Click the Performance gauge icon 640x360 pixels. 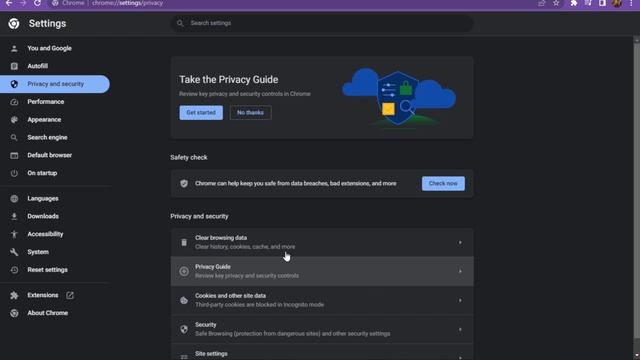14,102
